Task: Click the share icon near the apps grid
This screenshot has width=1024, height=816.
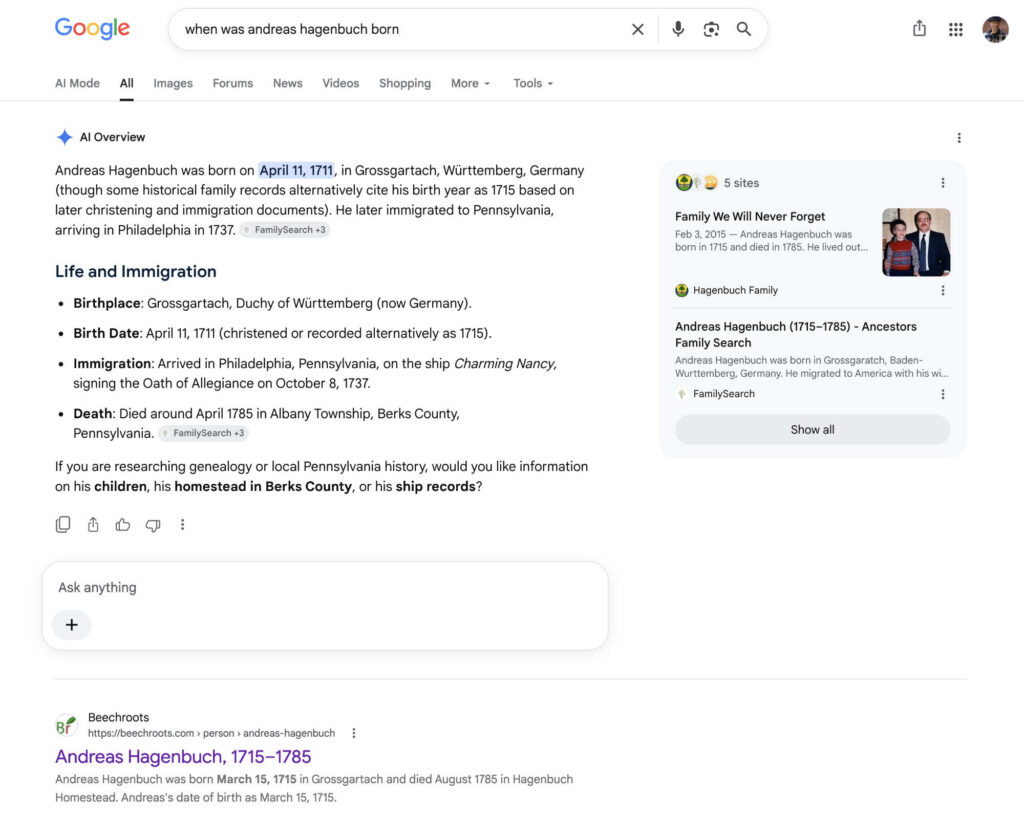Action: click(919, 28)
